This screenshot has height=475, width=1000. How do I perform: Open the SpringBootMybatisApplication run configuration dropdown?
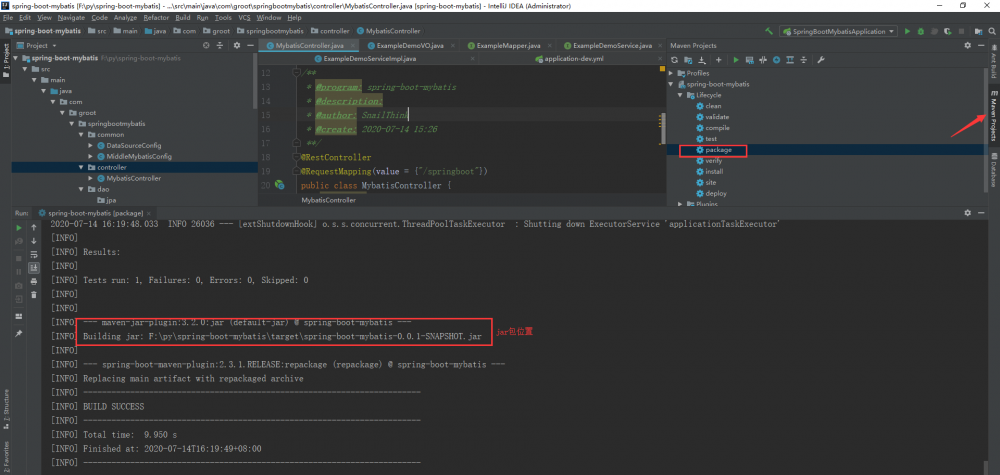[x=839, y=31]
